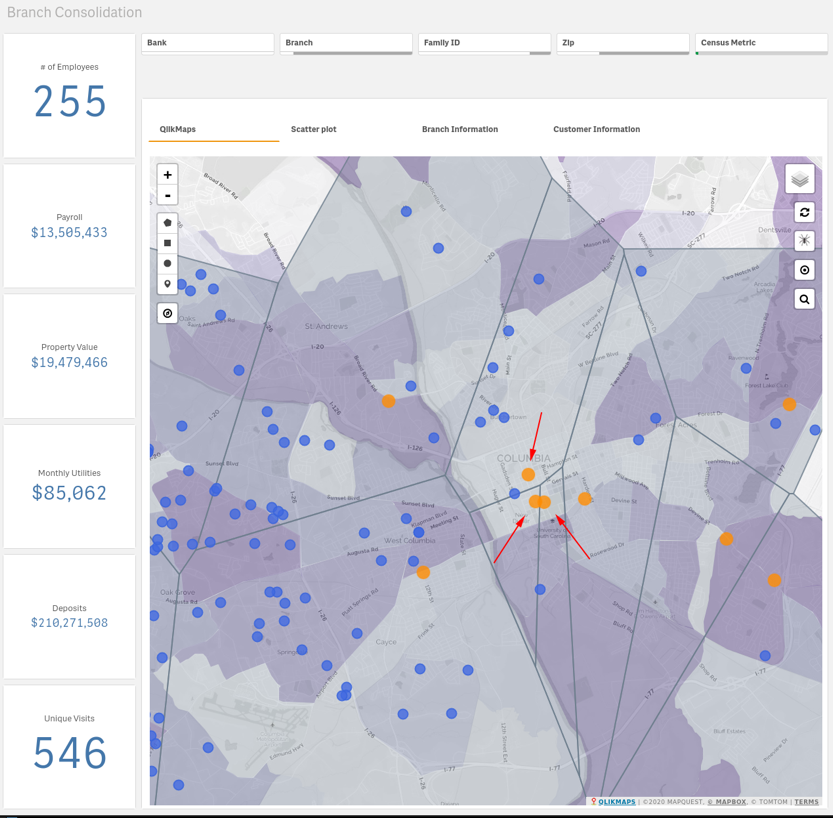
Task: Switch to the Scatter plot tab
Action: [x=313, y=129]
